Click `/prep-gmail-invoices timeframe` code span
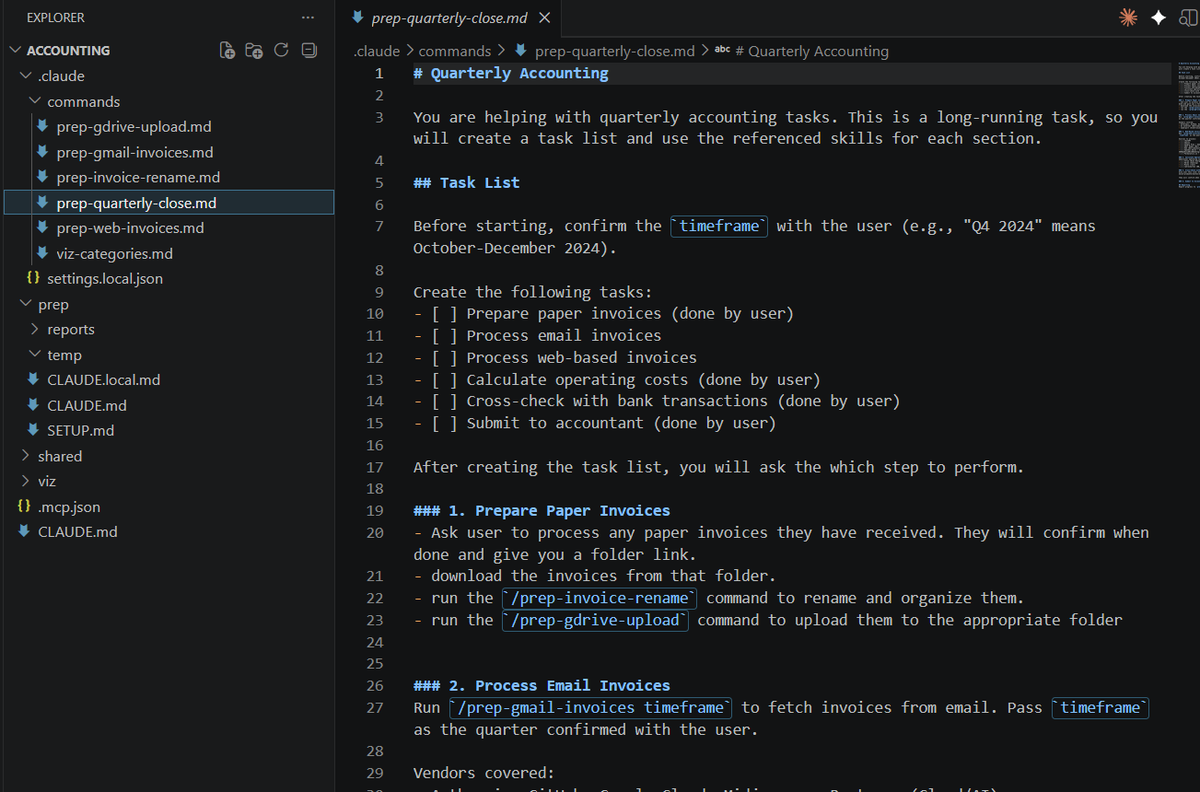This screenshot has width=1200, height=792. (x=591, y=708)
